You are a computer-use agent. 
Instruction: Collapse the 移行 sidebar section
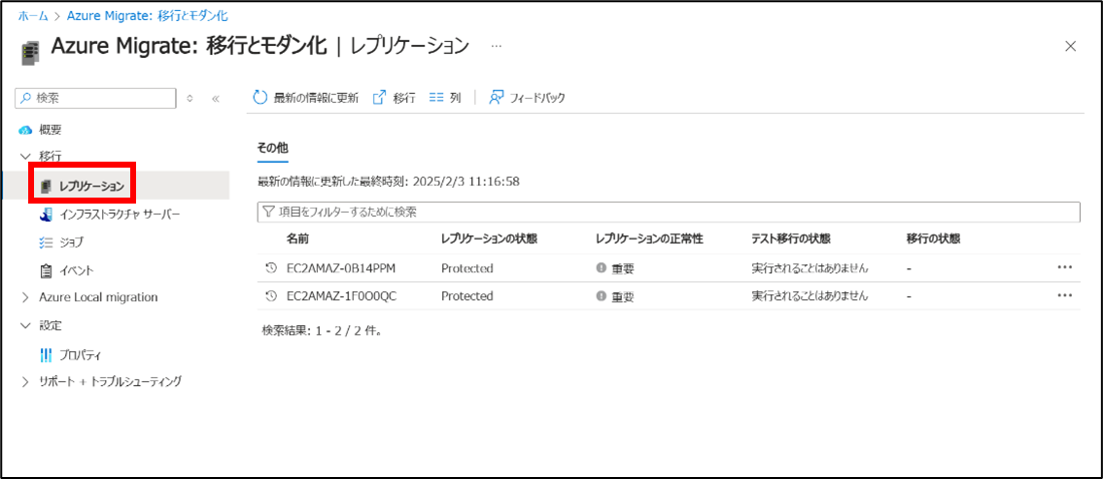[26, 156]
